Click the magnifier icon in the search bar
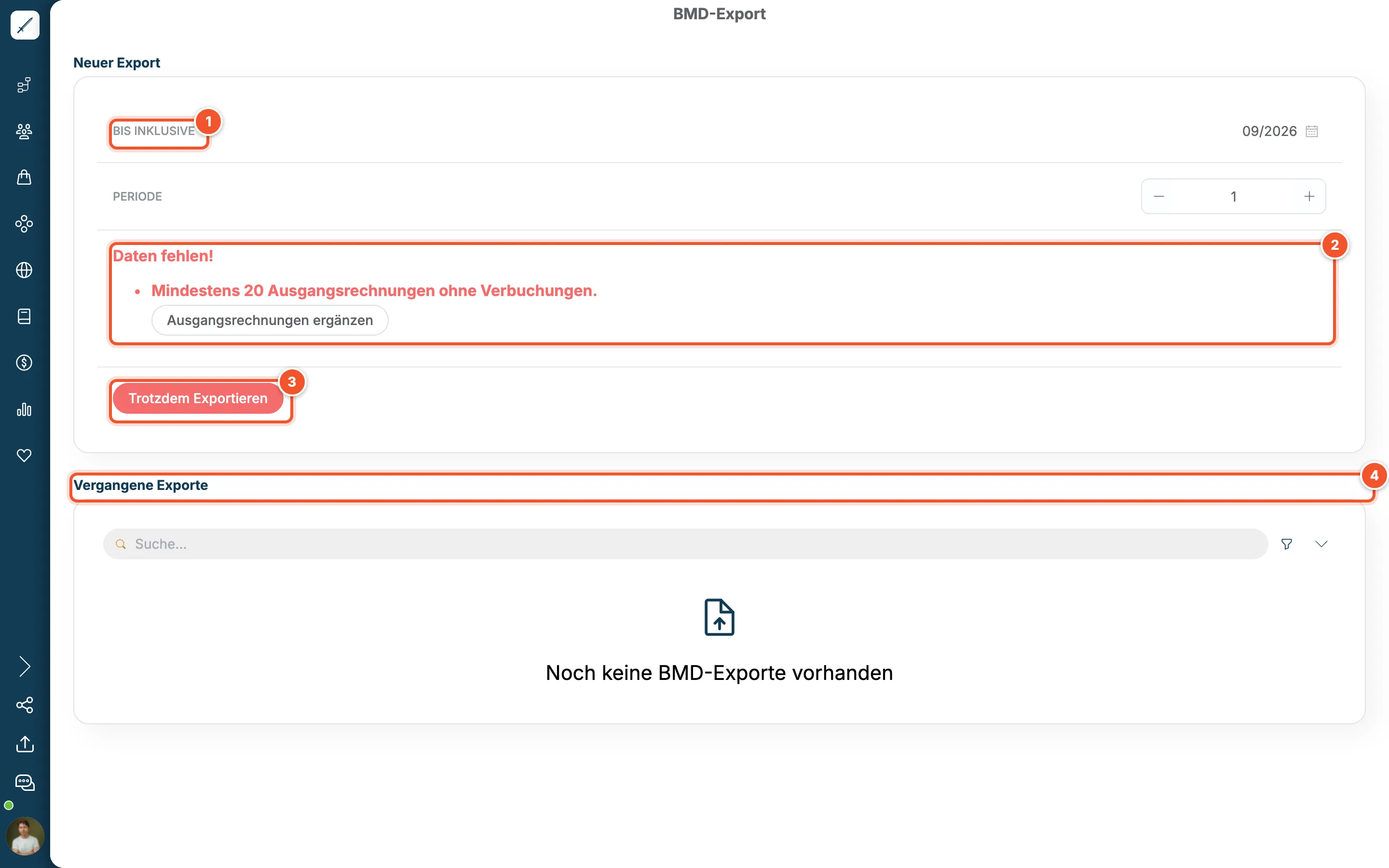 (x=121, y=544)
